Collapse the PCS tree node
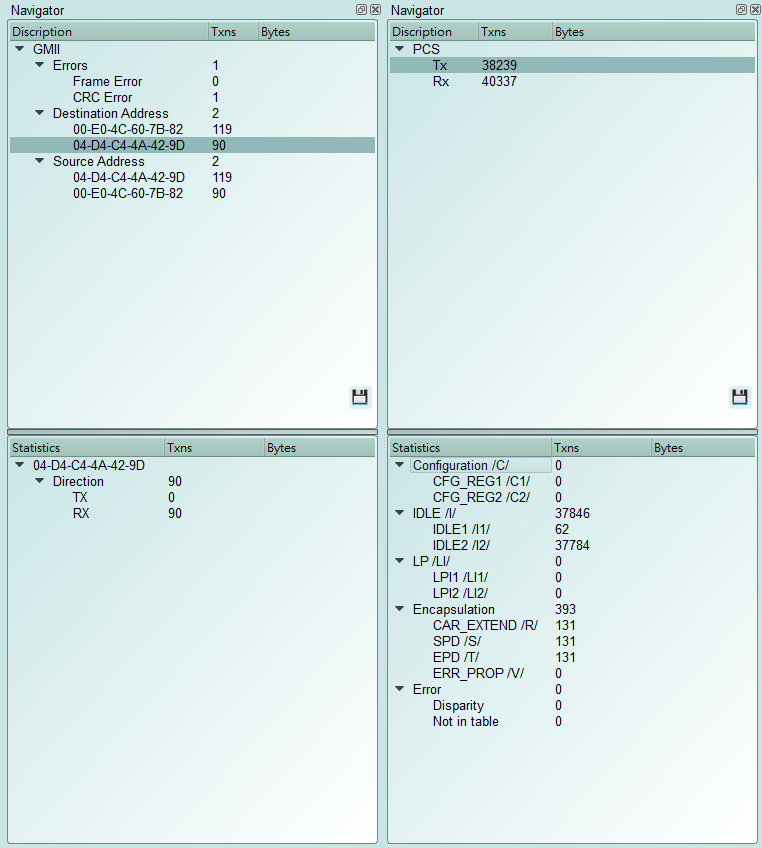762x848 pixels. point(400,49)
